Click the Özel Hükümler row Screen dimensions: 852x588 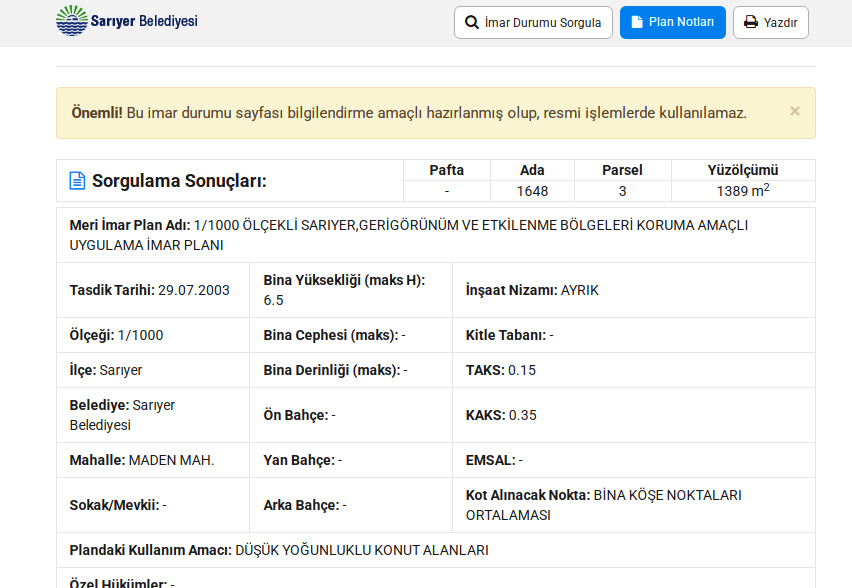click(x=436, y=579)
